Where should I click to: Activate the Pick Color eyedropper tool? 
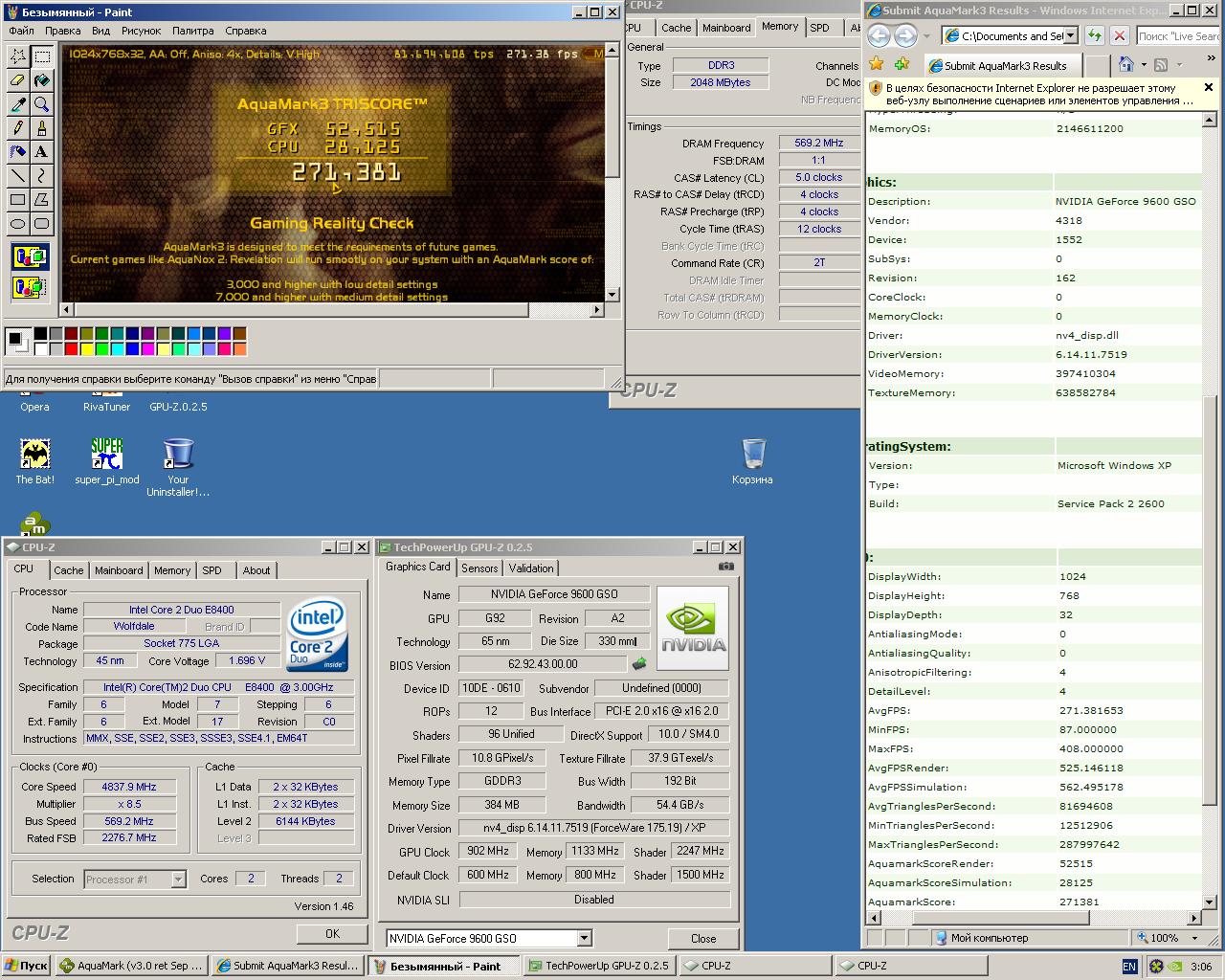(18, 104)
